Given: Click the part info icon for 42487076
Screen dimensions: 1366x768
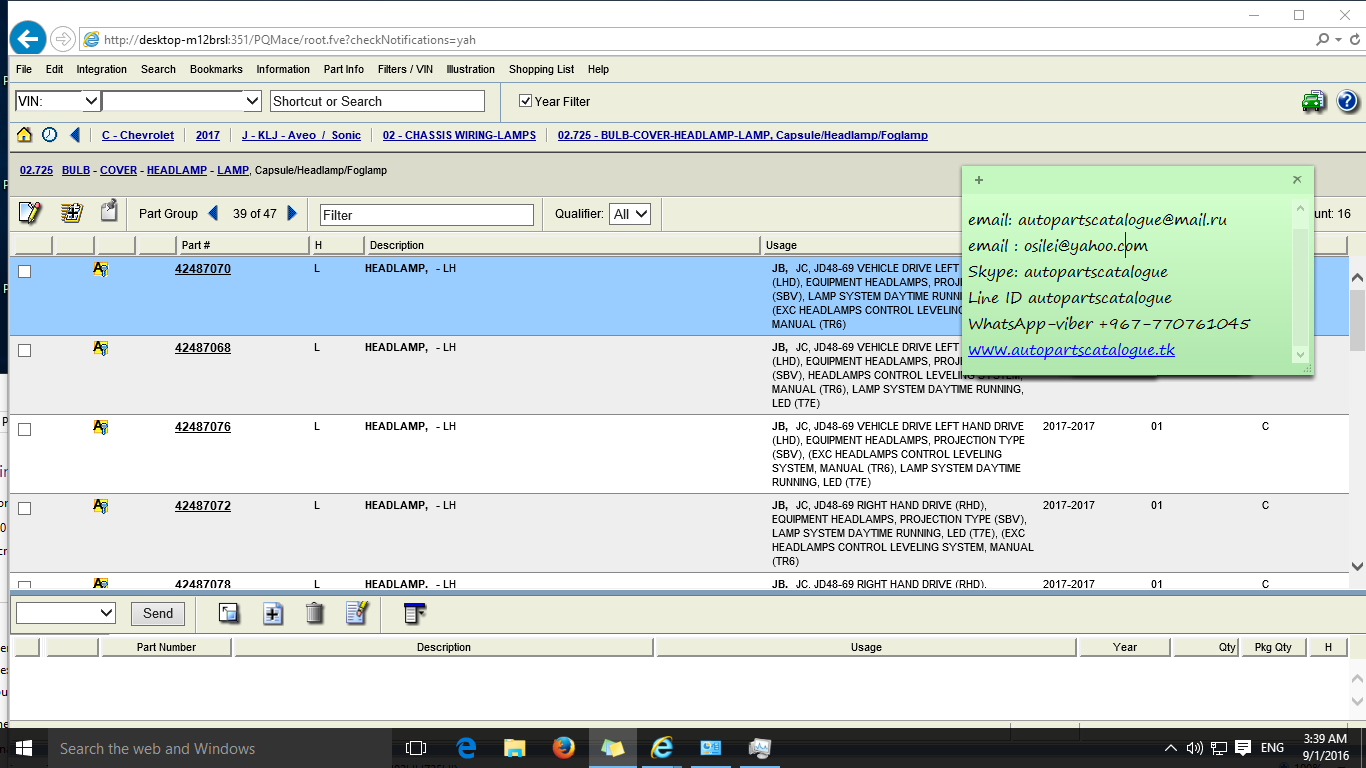Looking at the screenshot, I should pos(100,427).
